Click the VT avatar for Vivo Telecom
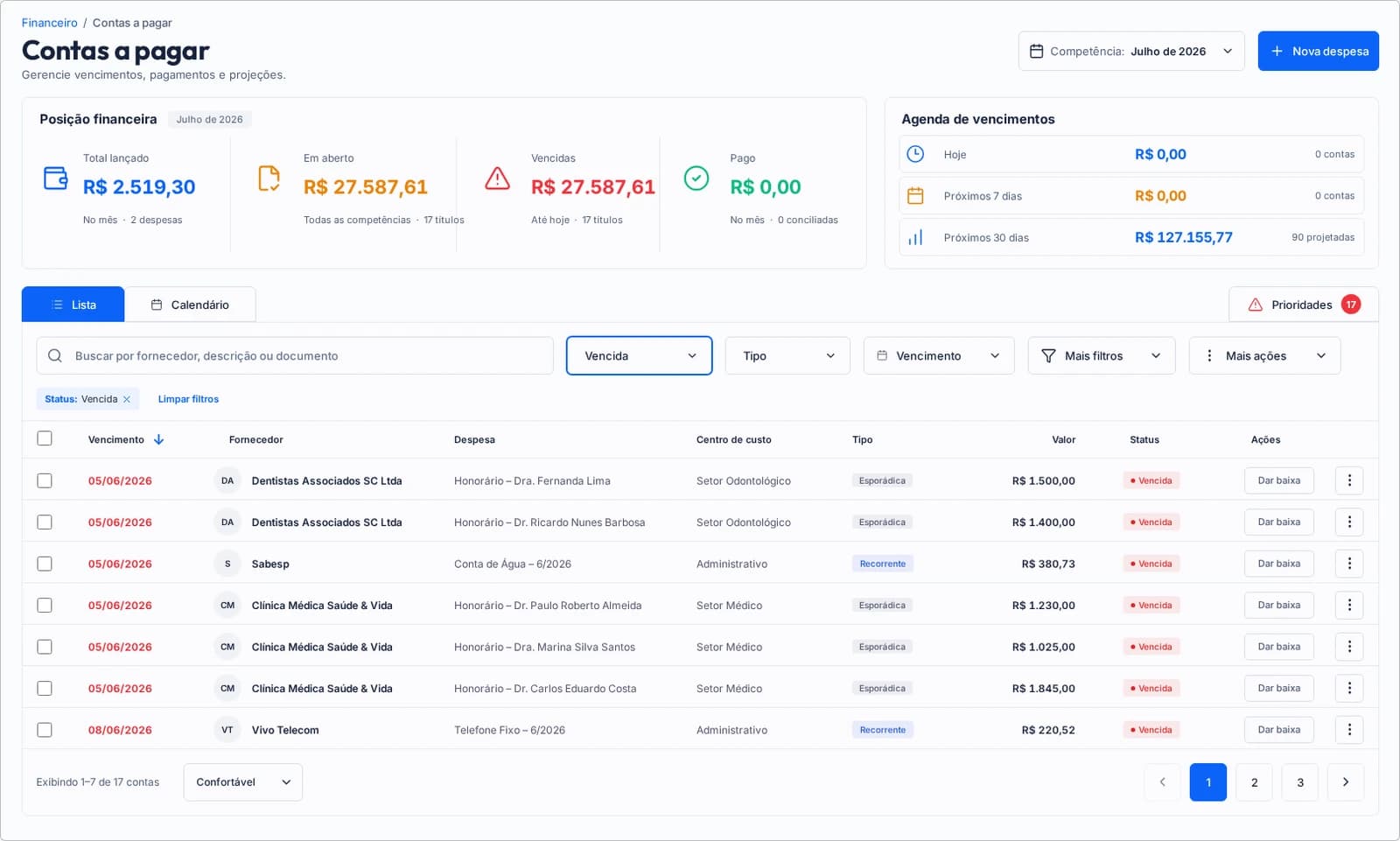Image resolution: width=1400 pixels, height=841 pixels. (x=227, y=730)
